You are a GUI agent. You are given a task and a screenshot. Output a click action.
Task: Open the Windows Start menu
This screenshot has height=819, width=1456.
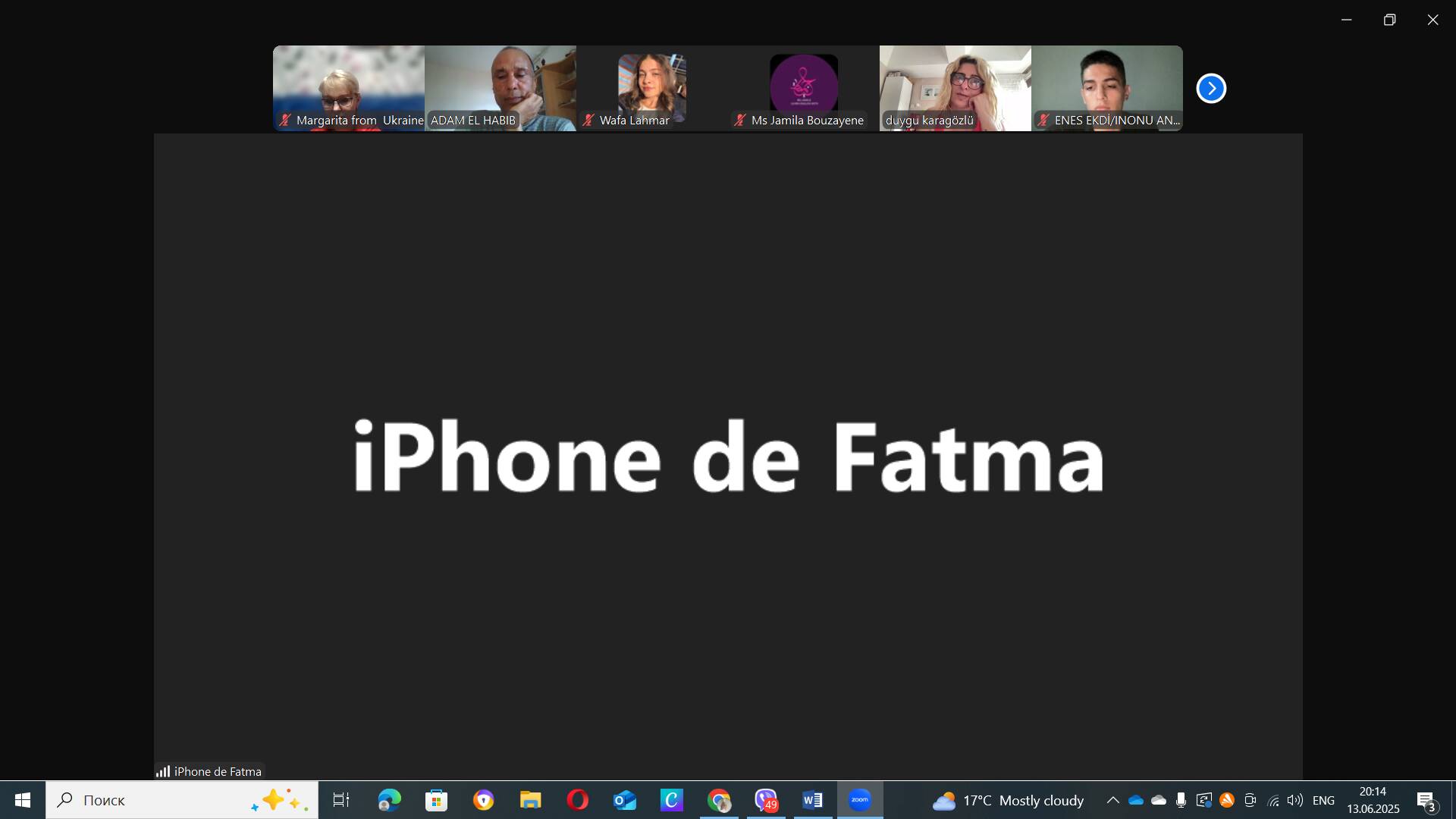tap(23, 800)
